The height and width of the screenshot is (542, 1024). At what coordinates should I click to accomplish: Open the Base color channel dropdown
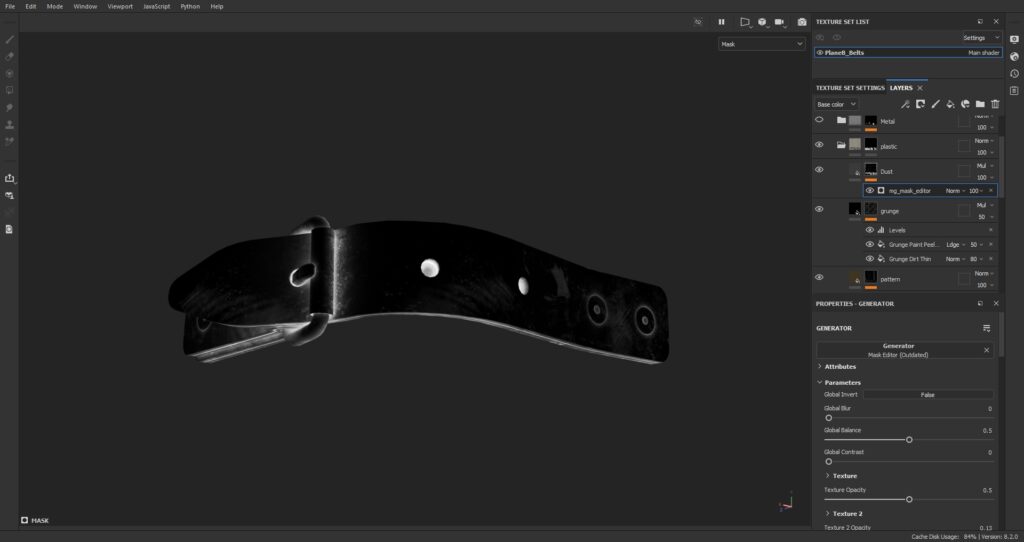pyautogui.click(x=836, y=104)
